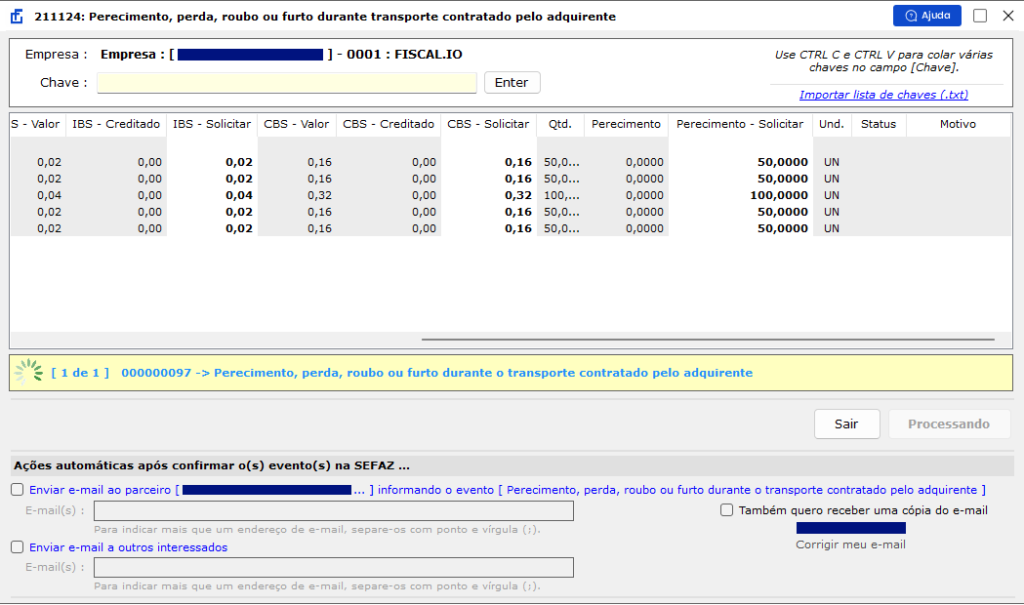Click the CBS - Valor column header
Viewport: 1024px width, 605px height.
click(296, 124)
